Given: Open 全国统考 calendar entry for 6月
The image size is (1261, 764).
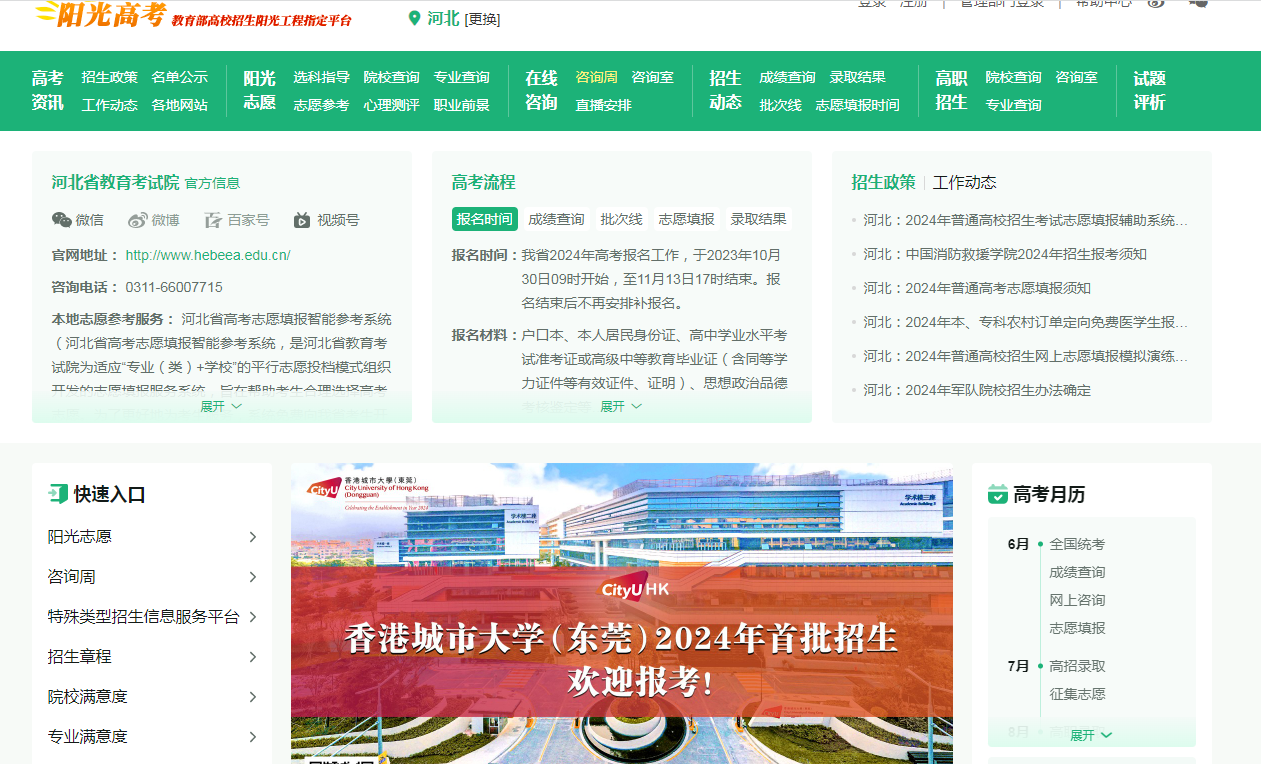Looking at the screenshot, I should pos(1077,544).
